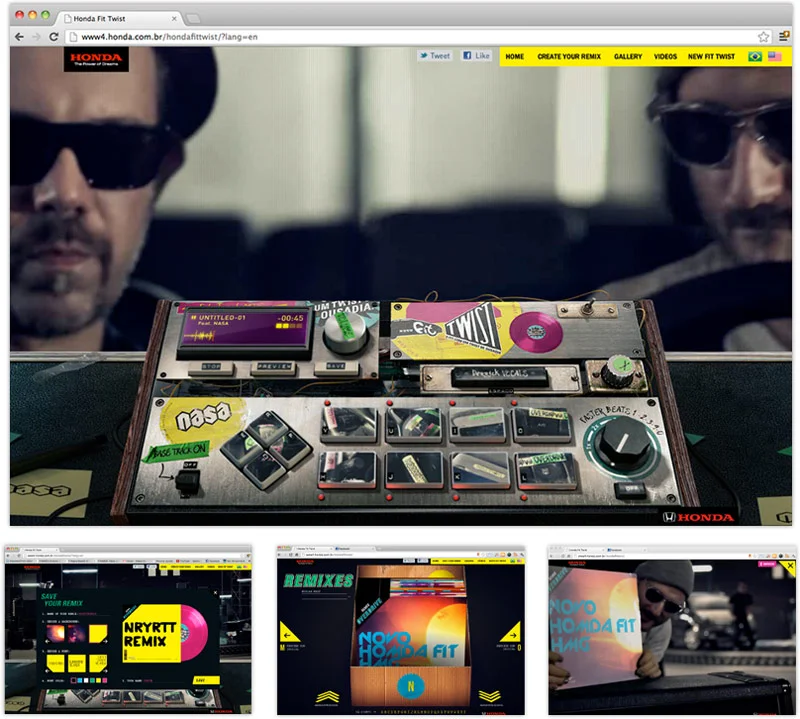Image resolution: width=800 pixels, height=719 pixels.
Task: Click the SAVE button on the mixer
Action: point(335,366)
